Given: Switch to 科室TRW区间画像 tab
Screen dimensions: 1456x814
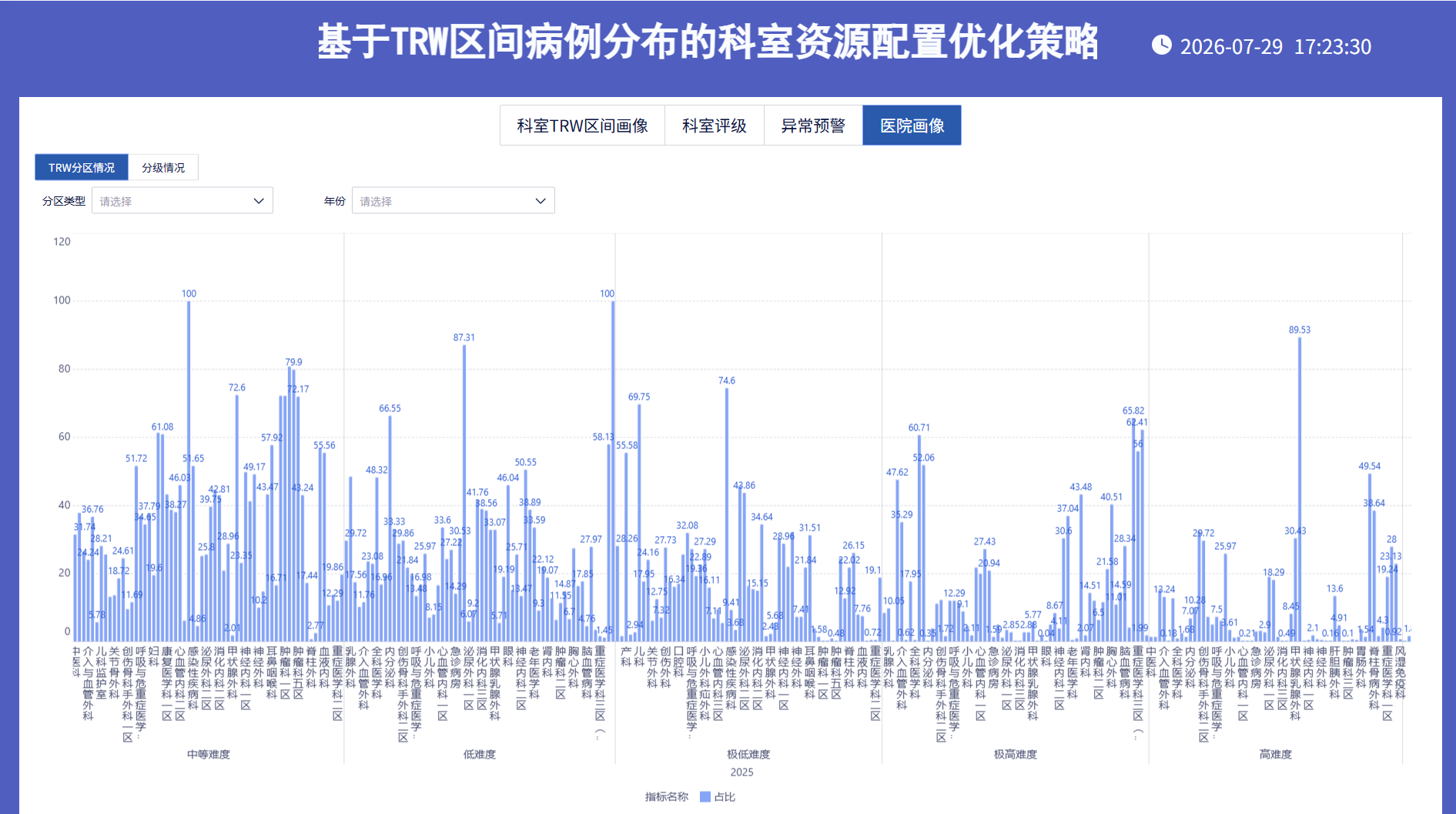Looking at the screenshot, I should (x=582, y=126).
